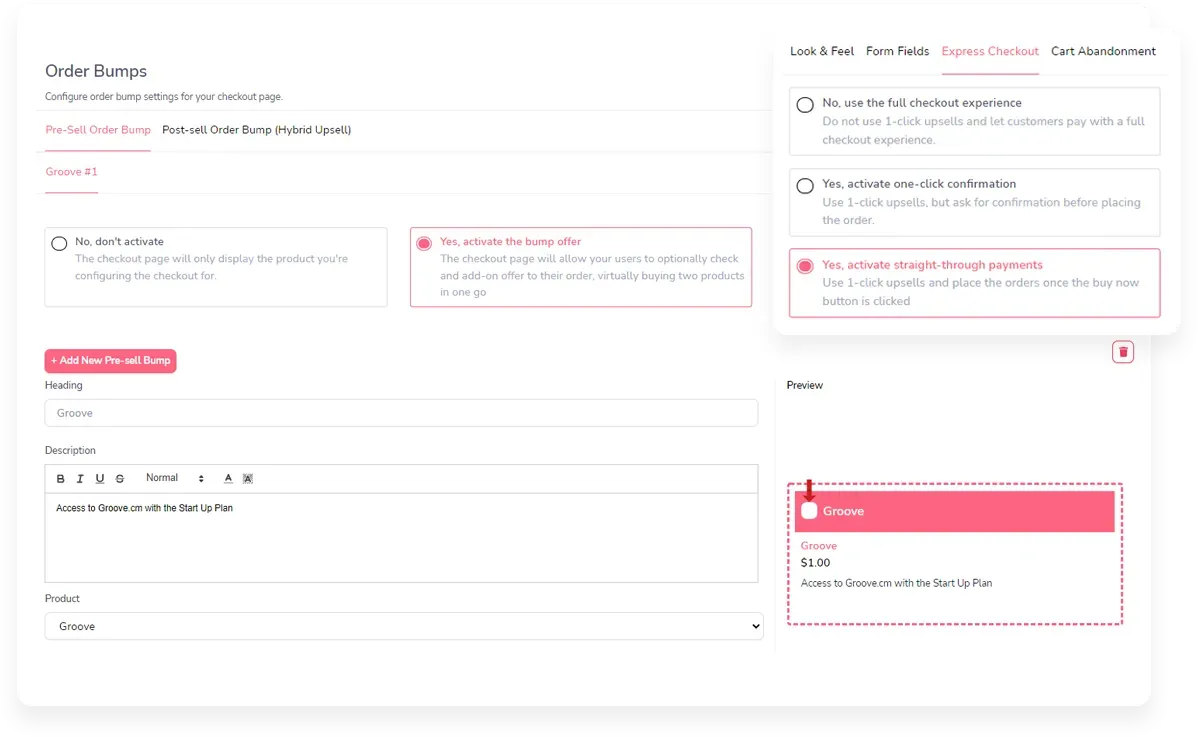The image size is (1198, 737).
Task: Open the Product dropdown showing Groove
Action: coord(403,626)
